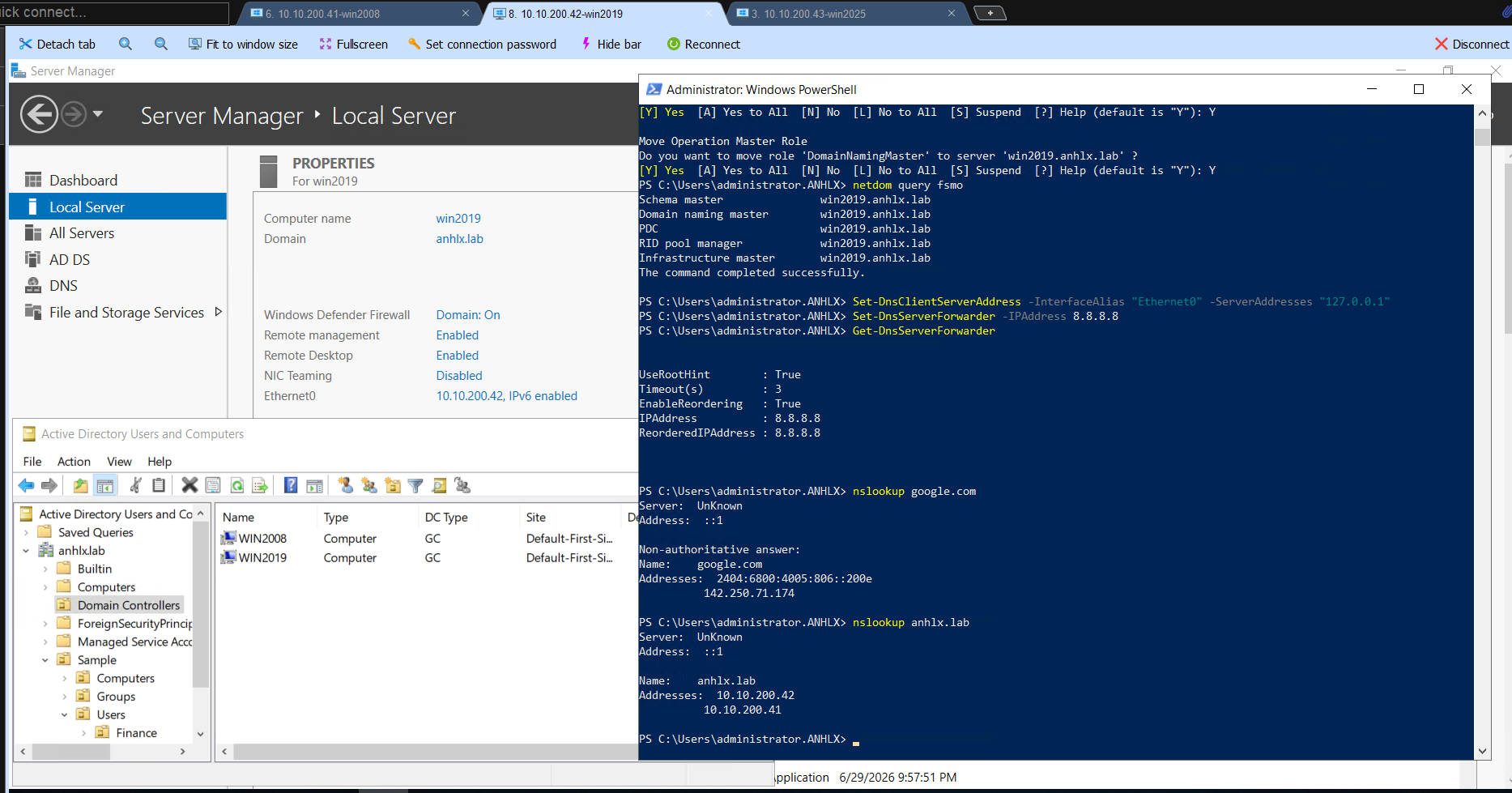This screenshot has width=1512, height=793.
Task: Click the Export list toolbar icon
Action: 260,485
